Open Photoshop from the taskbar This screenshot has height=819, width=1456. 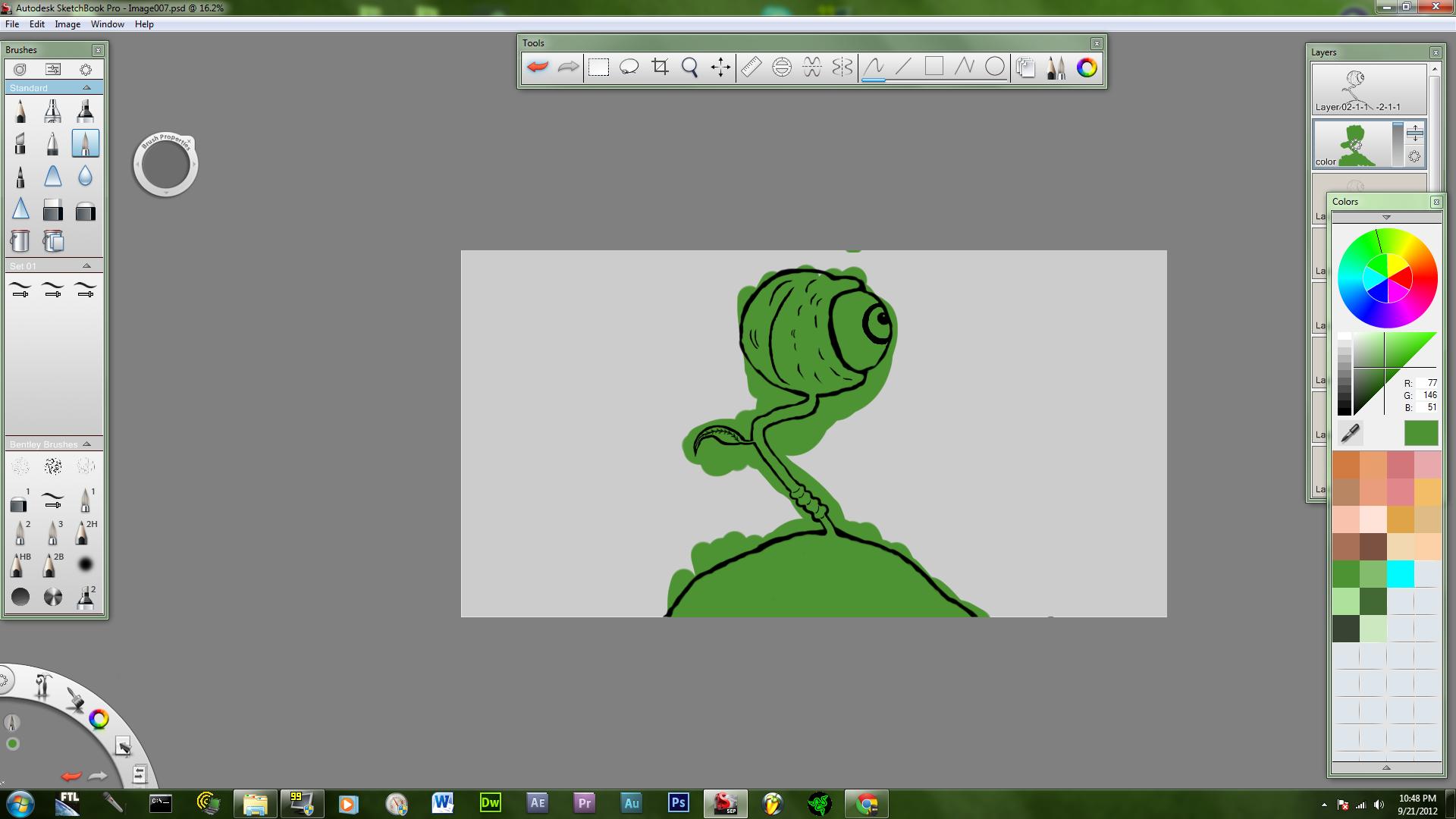click(x=678, y=803)
